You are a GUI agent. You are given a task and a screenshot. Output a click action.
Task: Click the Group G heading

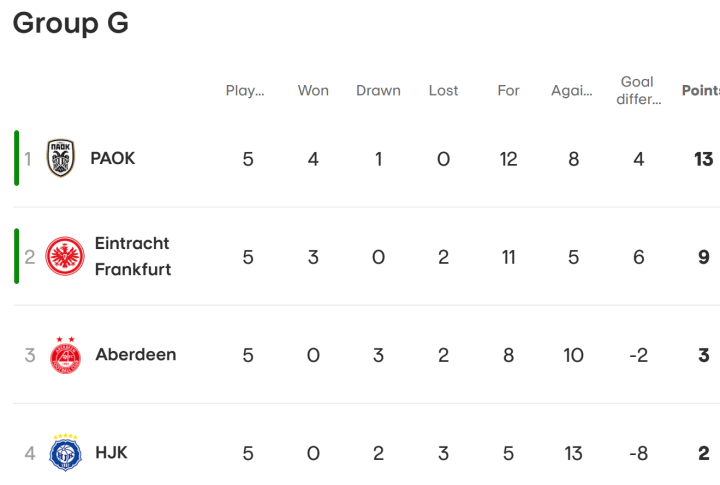coord(70,23)
